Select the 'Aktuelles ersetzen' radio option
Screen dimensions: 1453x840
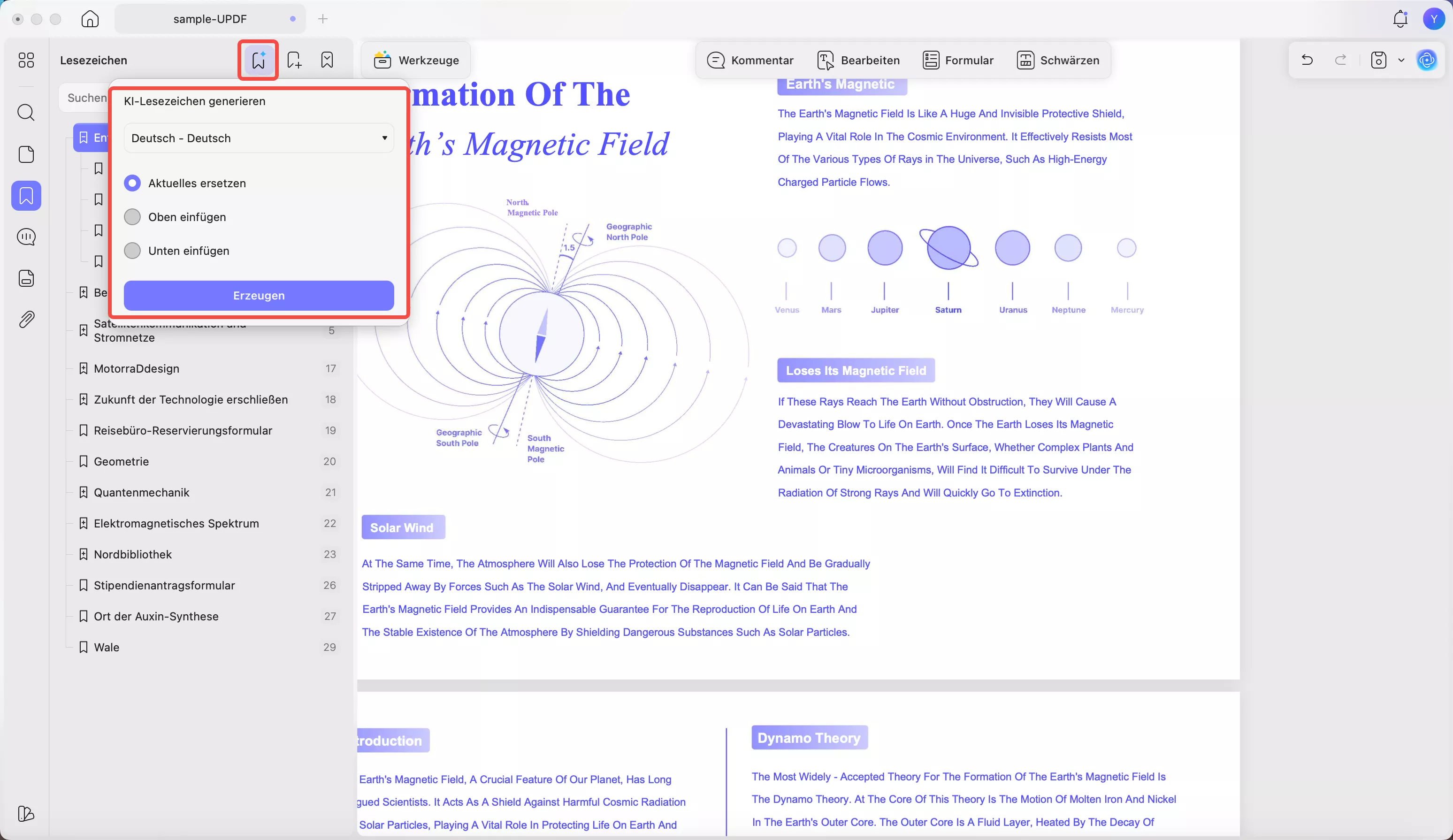pyautogui.click(x=133, y=183)
